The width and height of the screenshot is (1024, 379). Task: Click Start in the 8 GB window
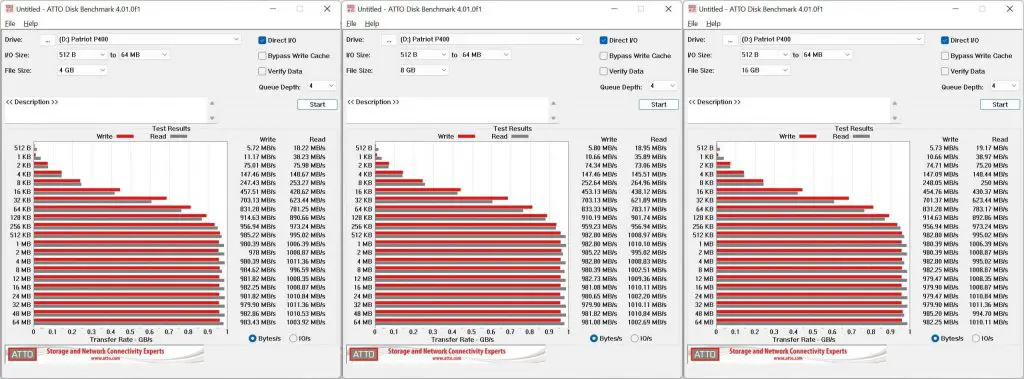(x=659, y=105)
